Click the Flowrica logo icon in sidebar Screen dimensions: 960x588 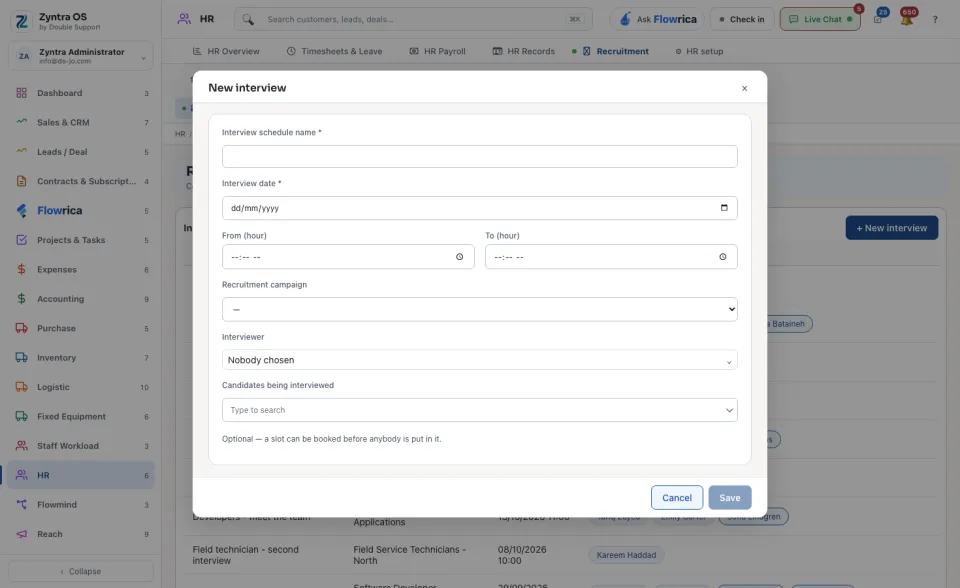coord(21,210)
